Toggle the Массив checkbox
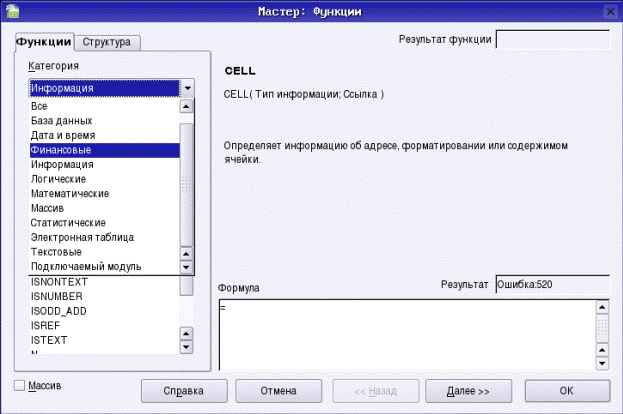This screenshot has height=414, width=623. point(19,385)
